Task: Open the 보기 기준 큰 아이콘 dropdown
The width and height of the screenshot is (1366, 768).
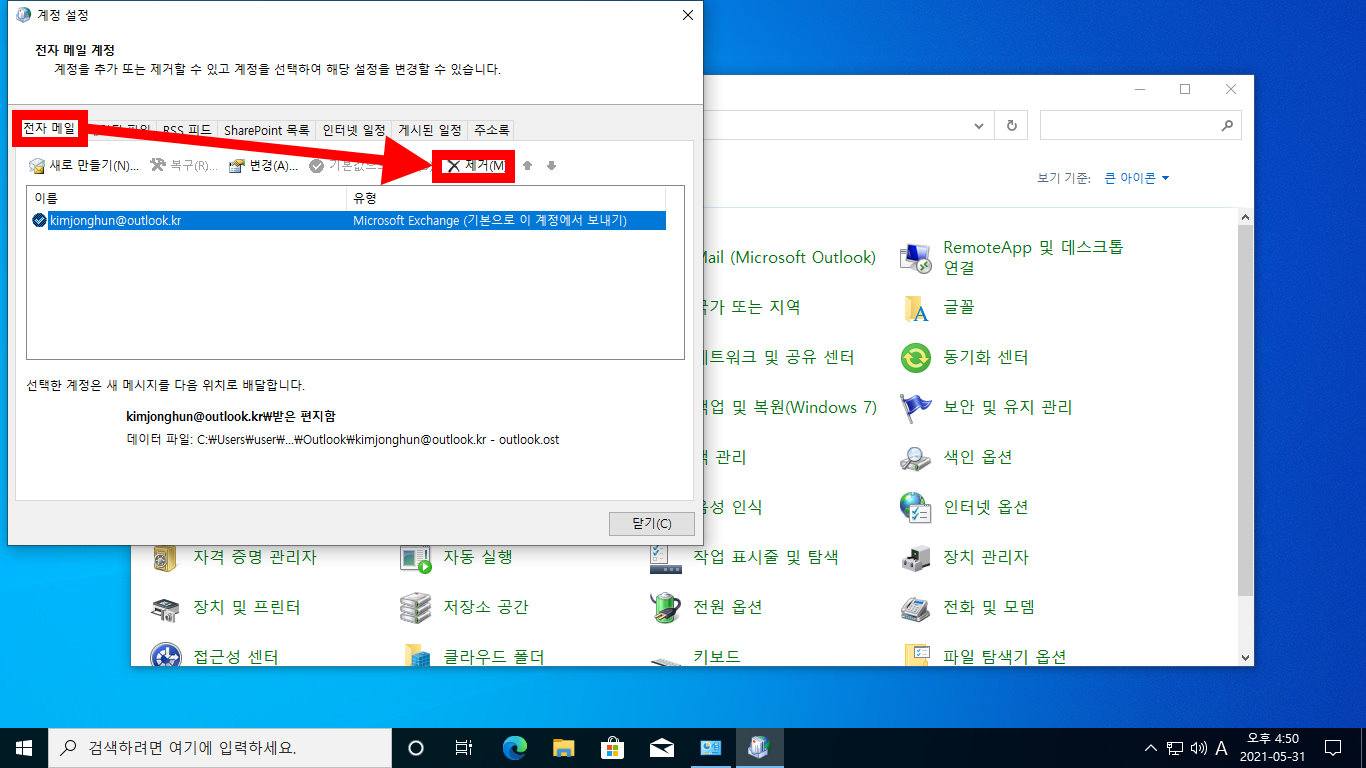Action: tap(1137, 178)
